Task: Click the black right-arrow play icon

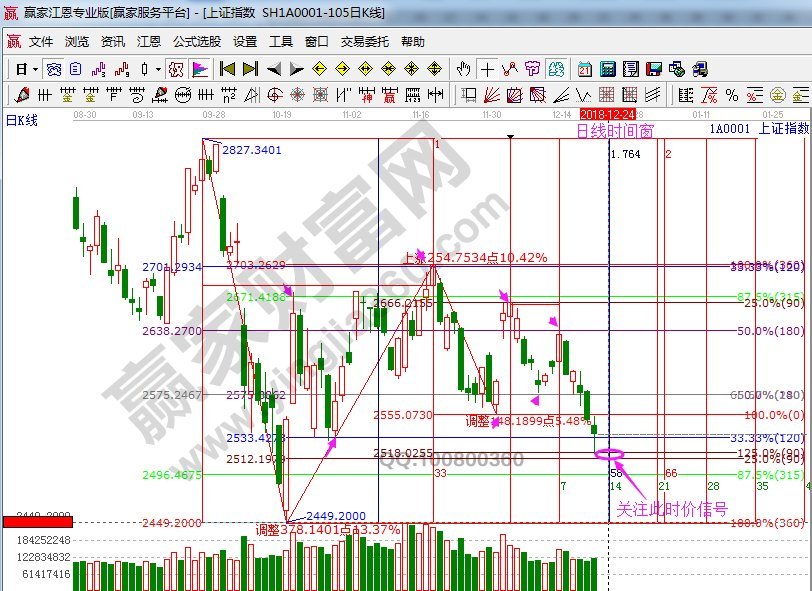Action: click(296, 69)
